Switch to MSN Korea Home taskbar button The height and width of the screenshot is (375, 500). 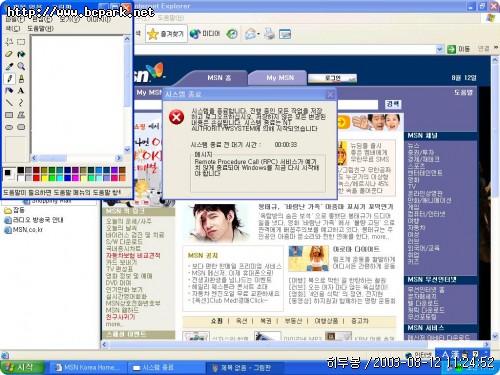pos(87,368)
